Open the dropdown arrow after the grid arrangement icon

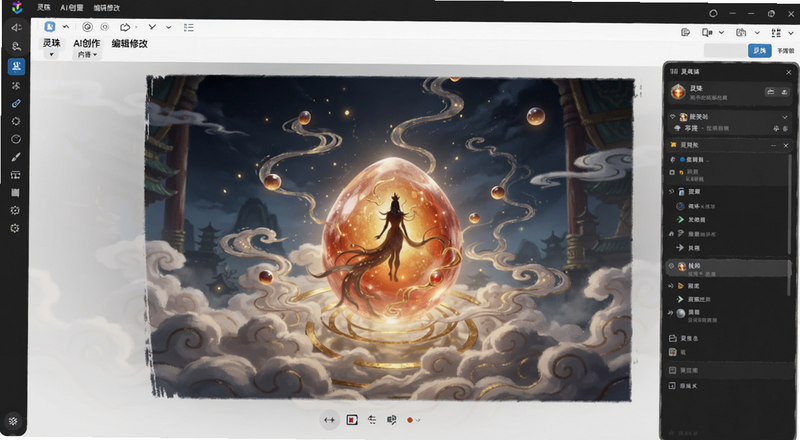click(791, 33)
